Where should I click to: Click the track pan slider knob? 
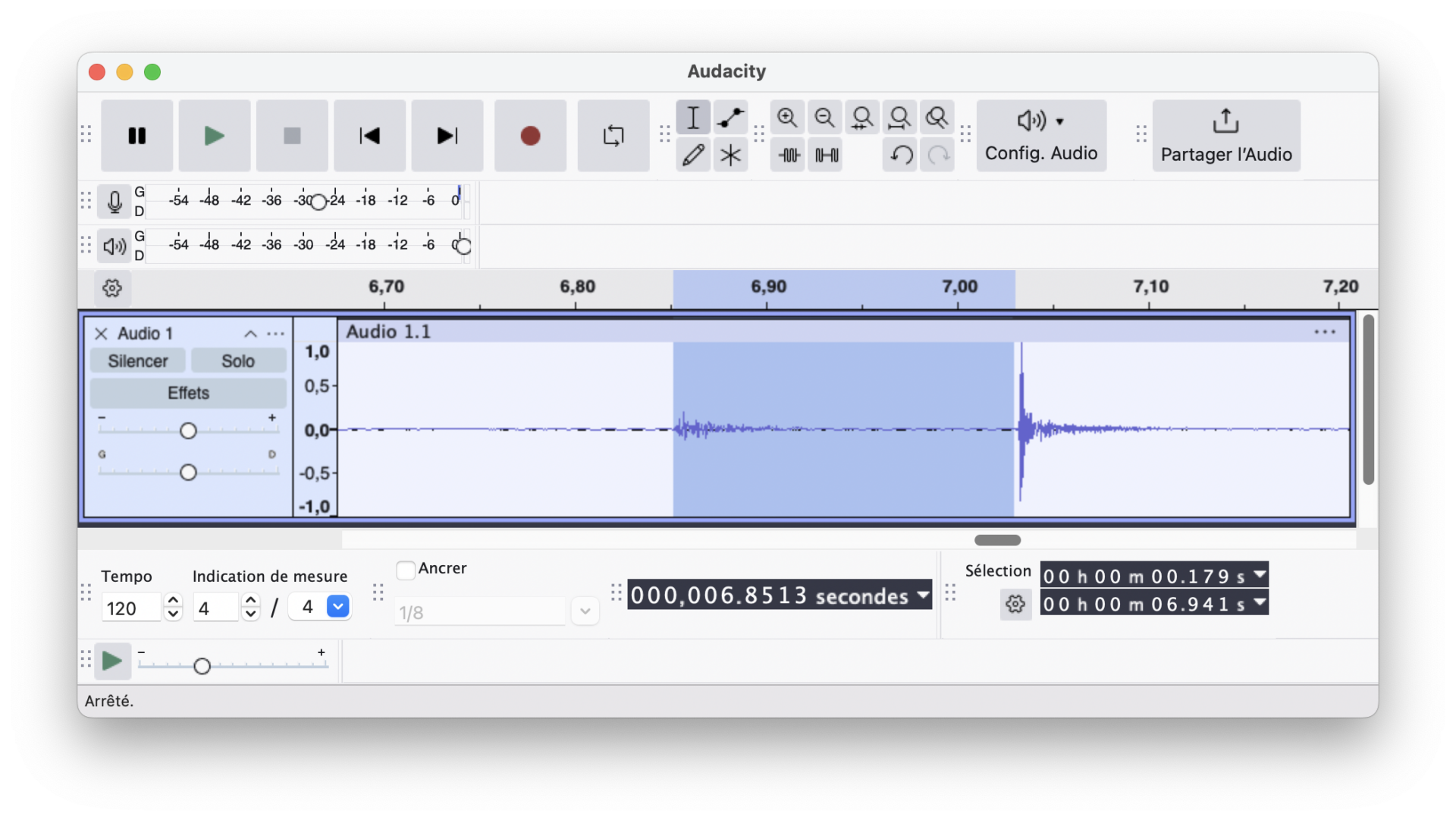[x=188, y=473]
